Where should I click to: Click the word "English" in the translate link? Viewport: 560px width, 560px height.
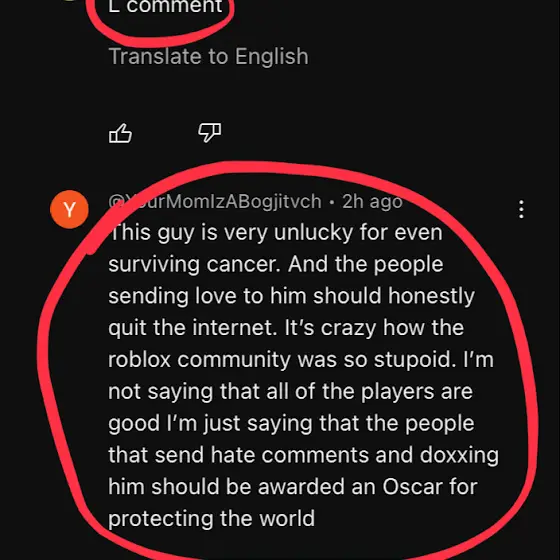[x=271, y=57]
